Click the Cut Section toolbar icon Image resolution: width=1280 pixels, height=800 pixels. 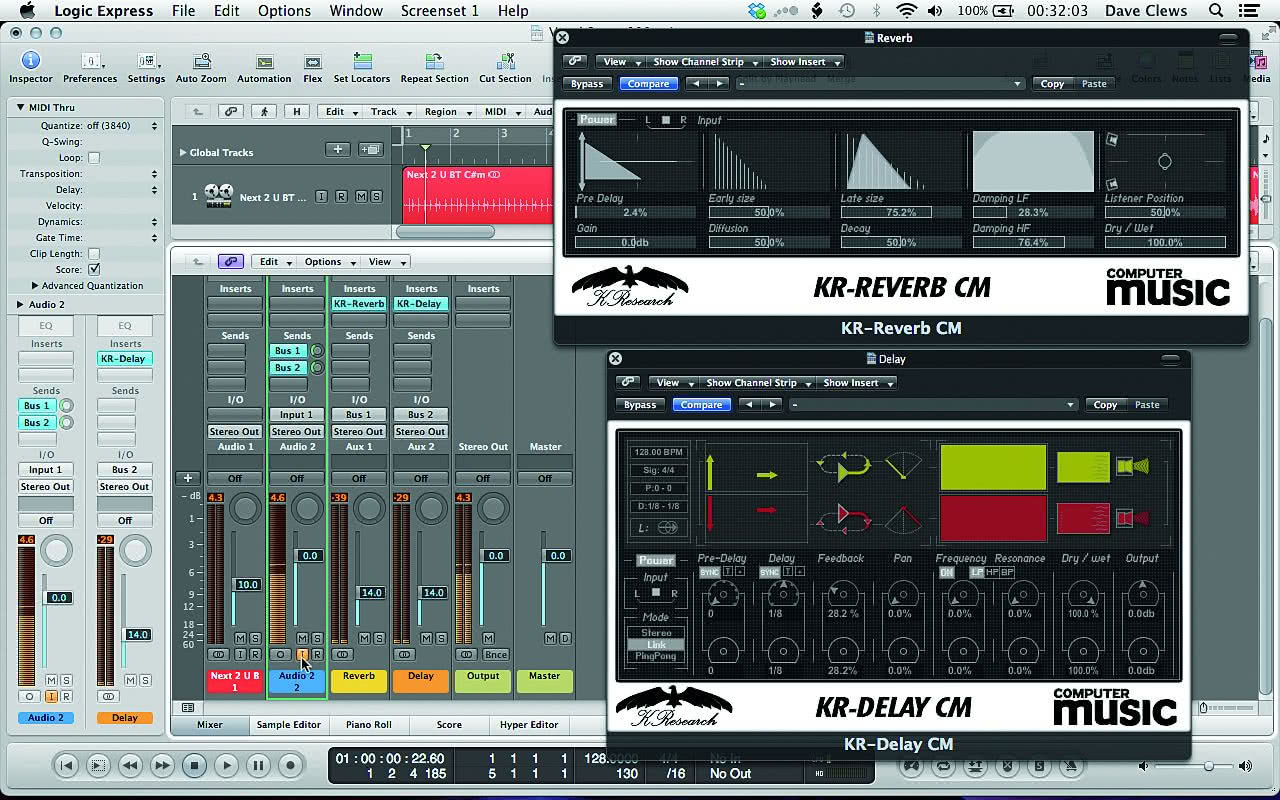click(505, 61)
